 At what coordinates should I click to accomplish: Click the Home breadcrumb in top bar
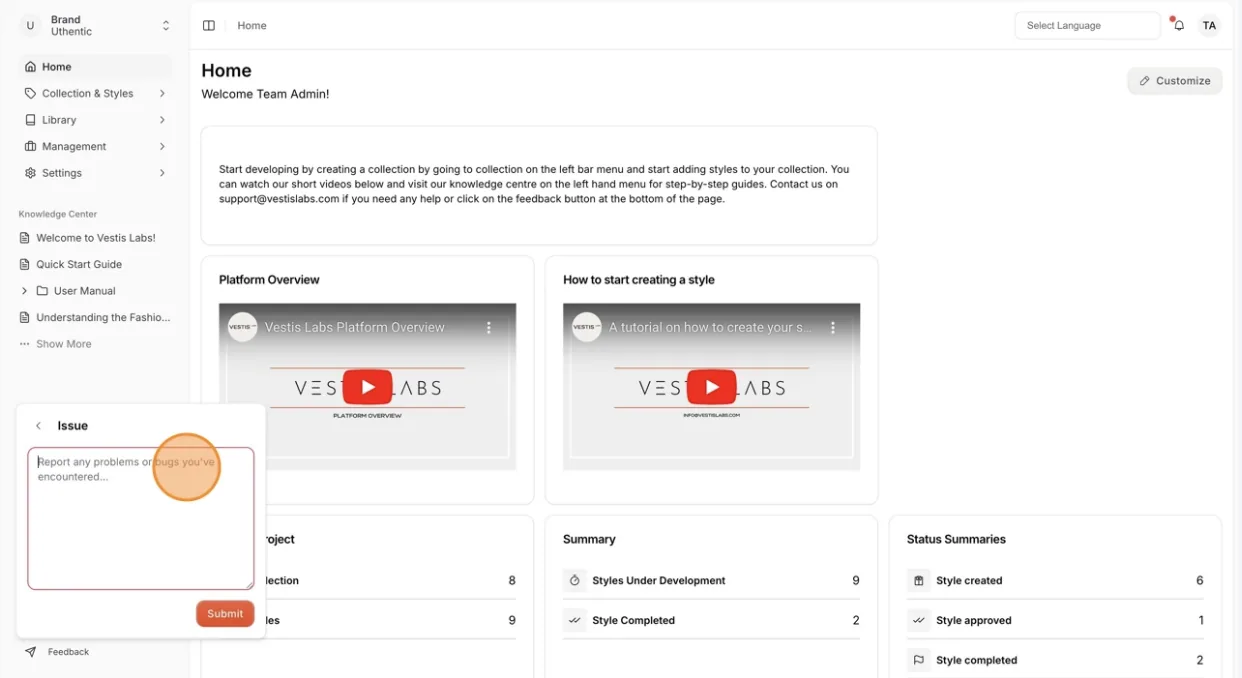[252, 26]
